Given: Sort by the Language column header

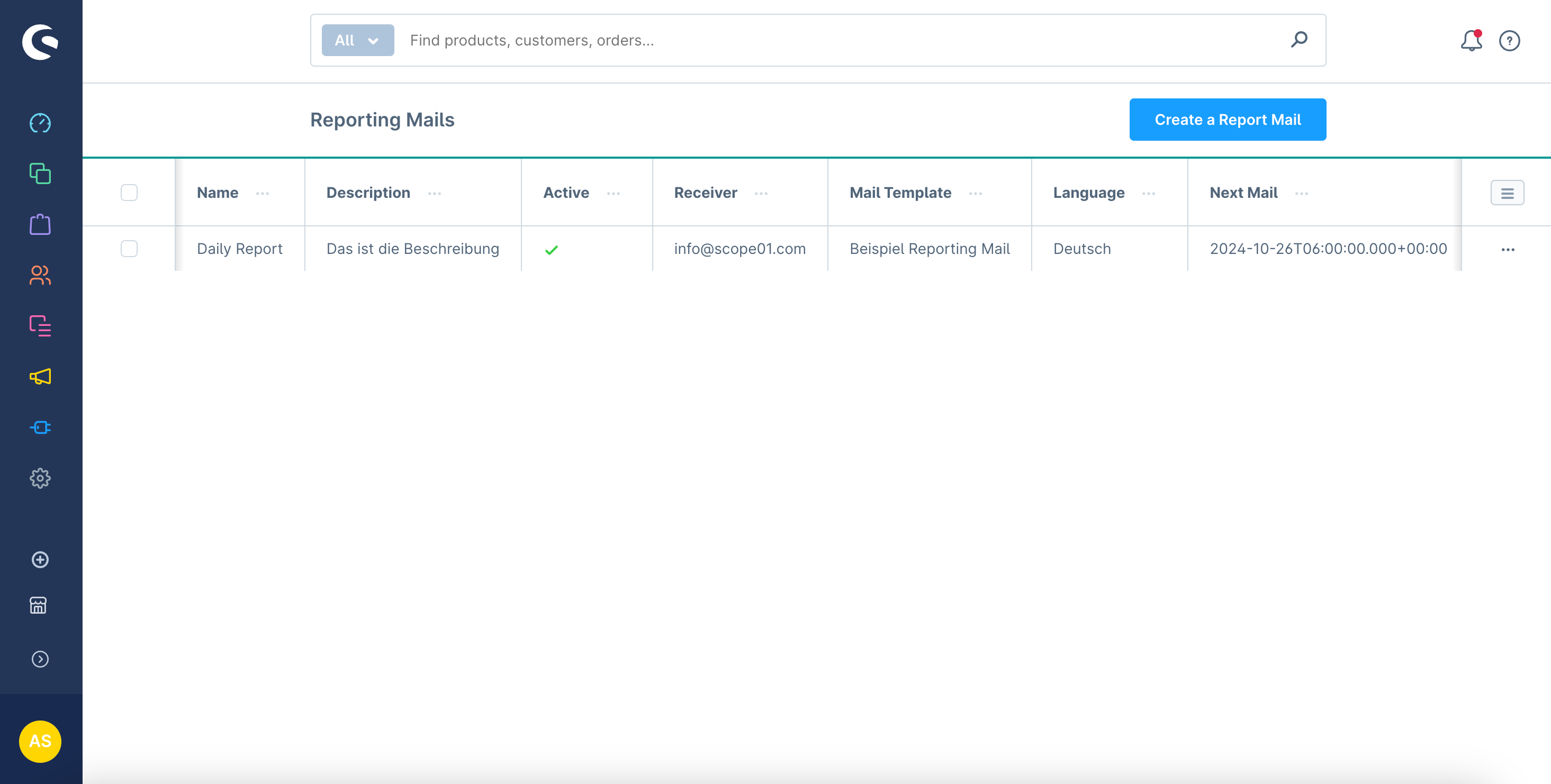Looking at the screenshot, I should tap(1088, 193).
